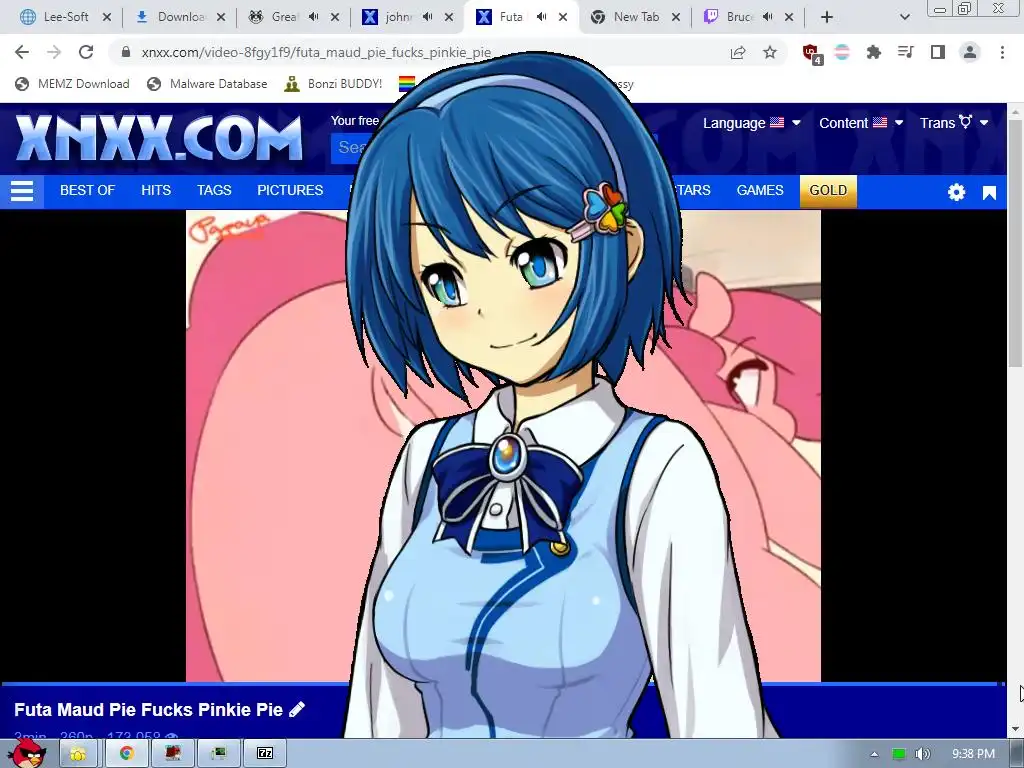The height and width of the screenshot is (768, 1024).
Task: Open Chrome from the taskbar
Action: (127, 754)
